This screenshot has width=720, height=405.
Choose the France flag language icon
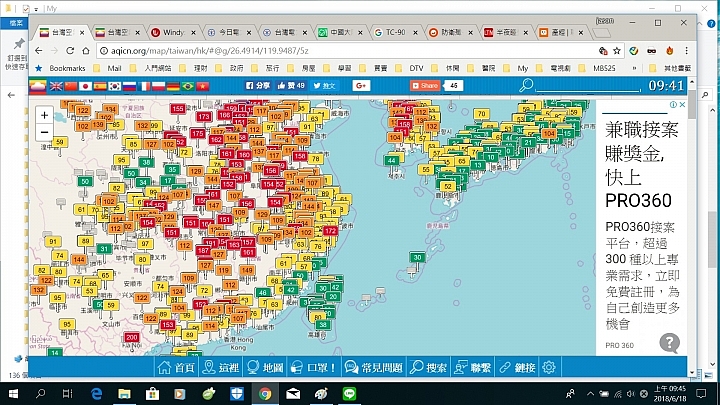144,86
